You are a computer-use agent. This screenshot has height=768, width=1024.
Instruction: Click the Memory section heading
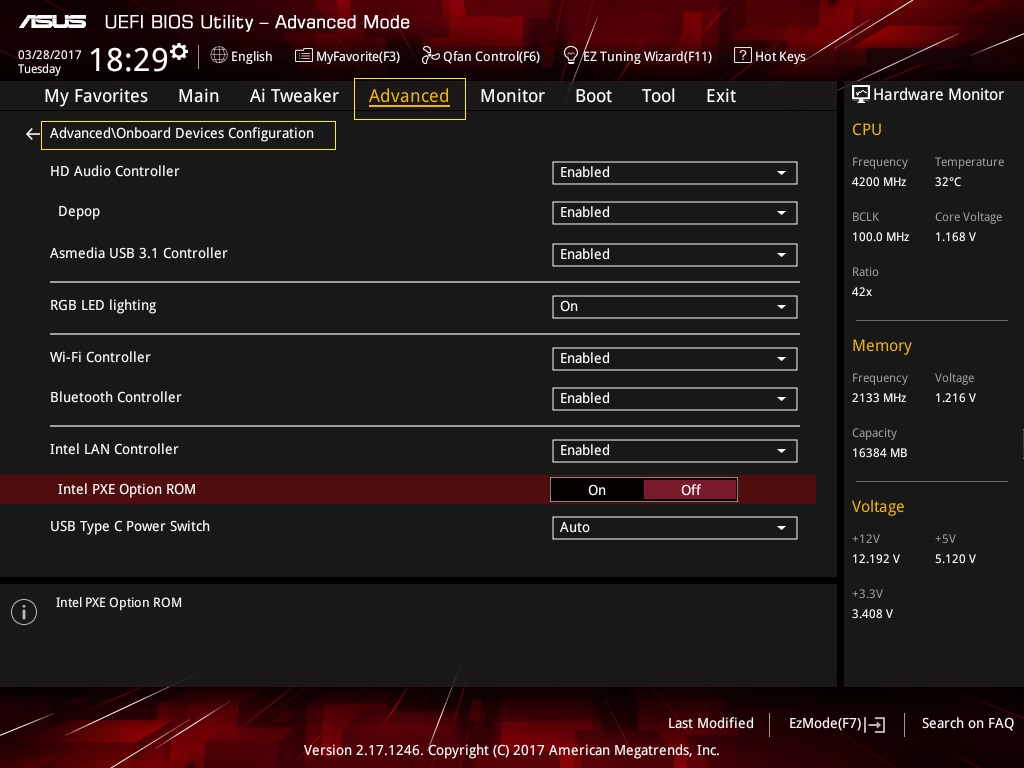pos(882,345)
